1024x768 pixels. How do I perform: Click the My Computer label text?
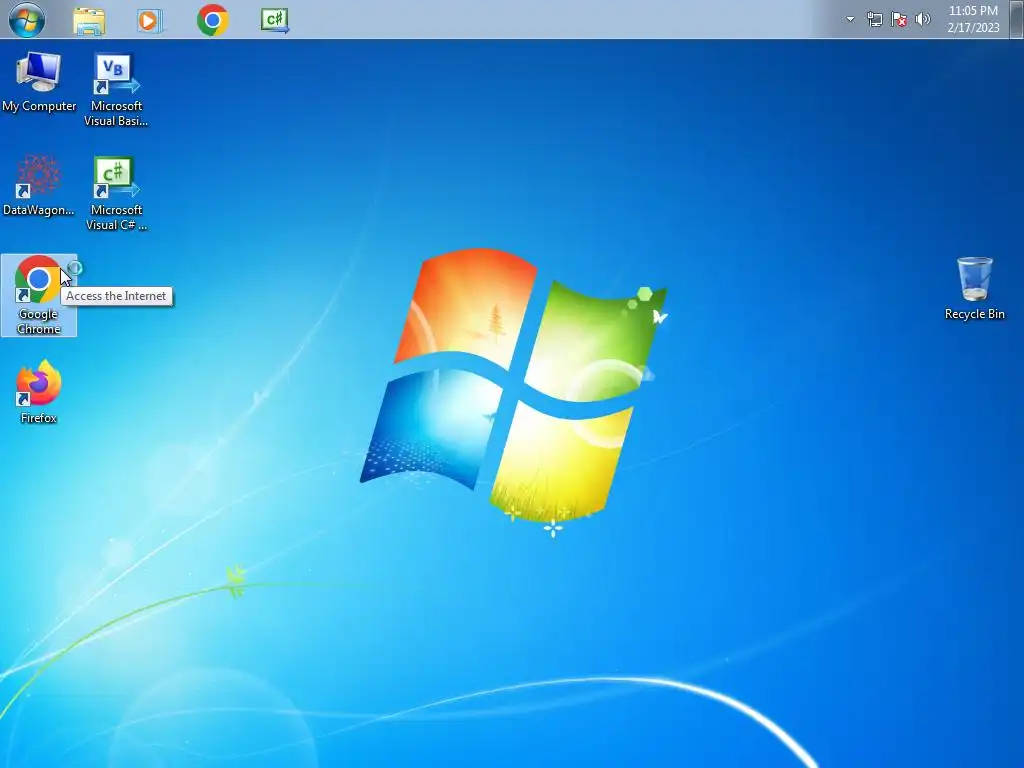(x=39, y=106)
